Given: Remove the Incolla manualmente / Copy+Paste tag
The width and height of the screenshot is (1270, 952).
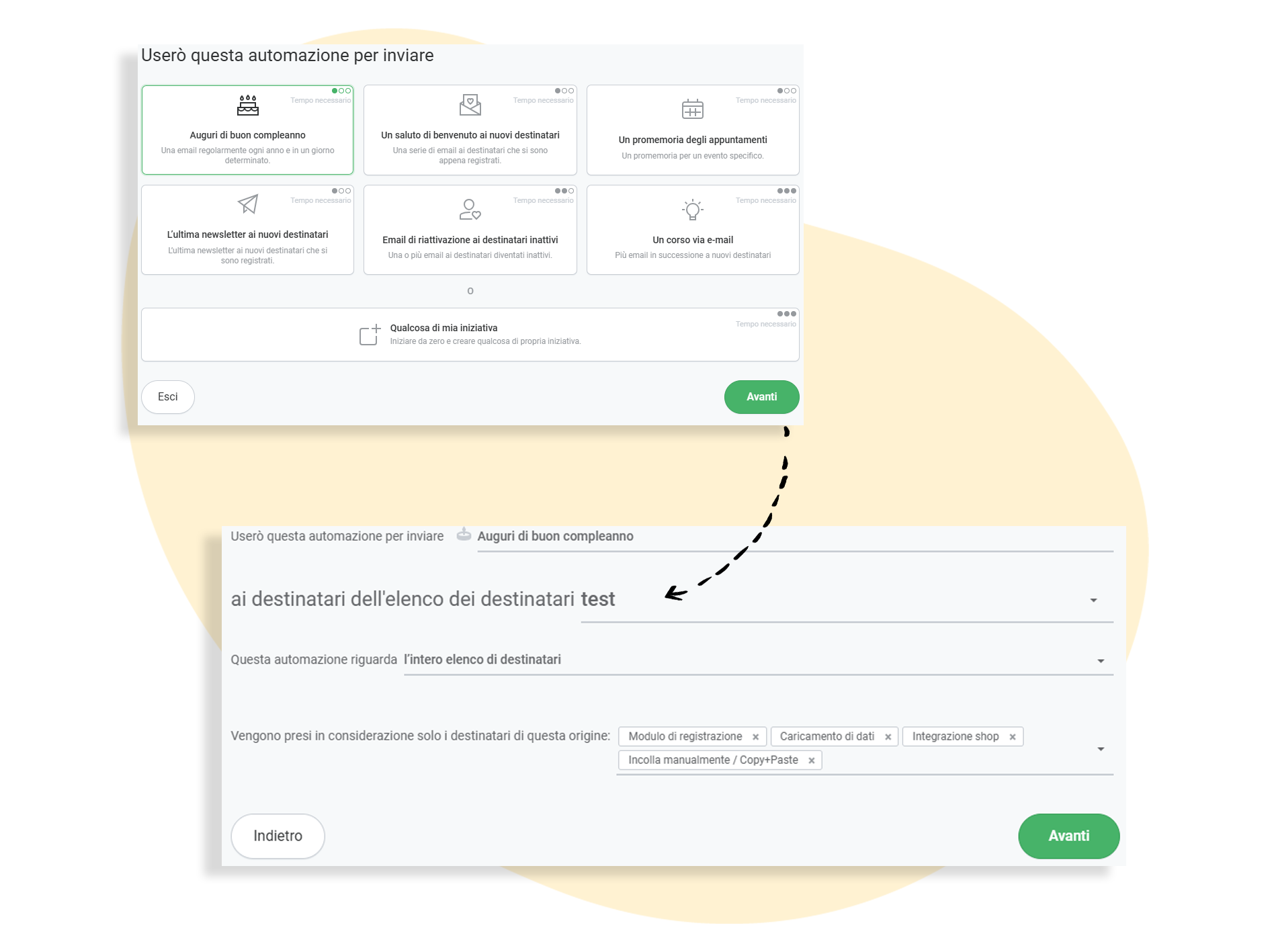Looking at the screenshot, I should coord(811,761).
